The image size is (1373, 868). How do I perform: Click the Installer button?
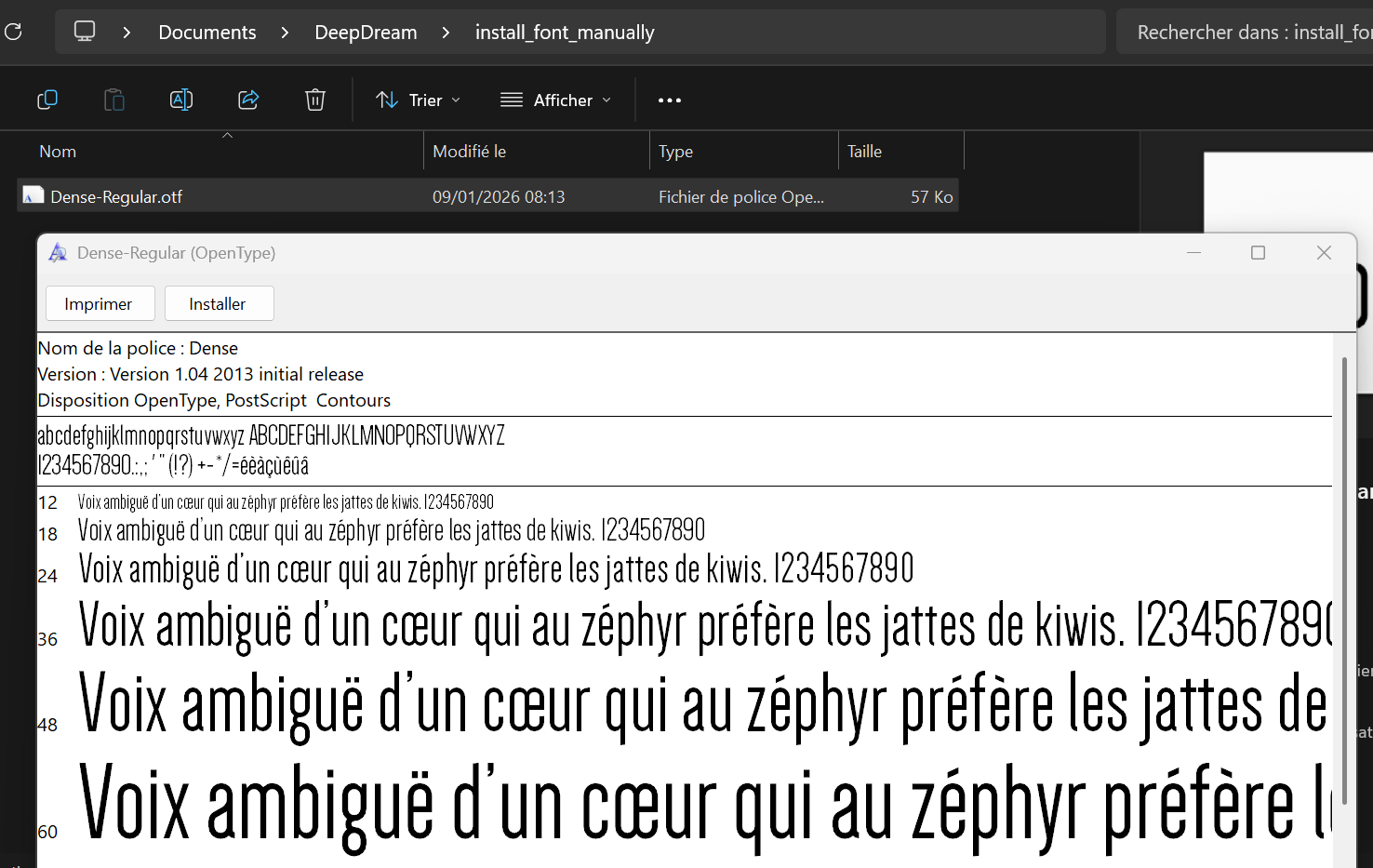coord(219,304)
